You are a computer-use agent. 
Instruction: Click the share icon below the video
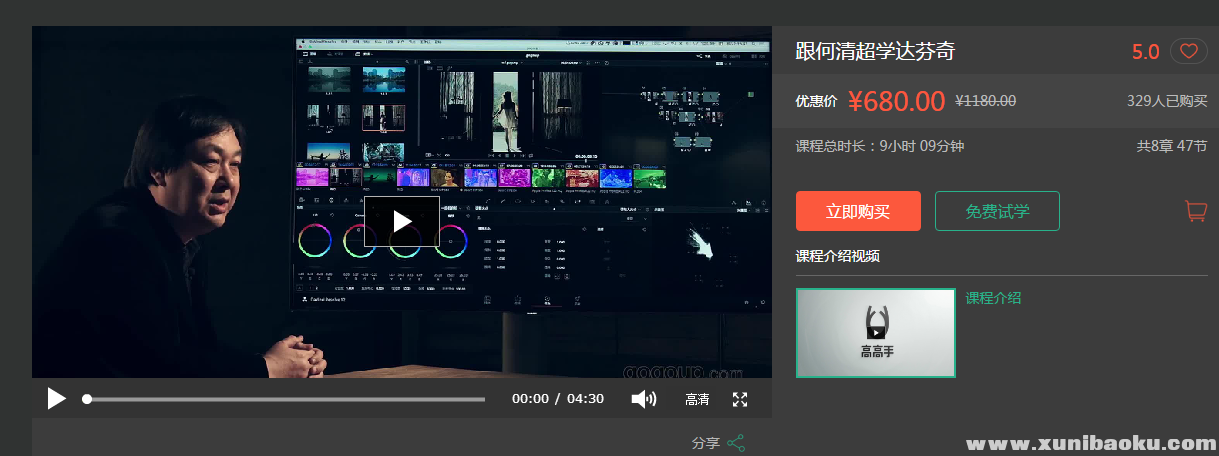click(x=736, y=443)
